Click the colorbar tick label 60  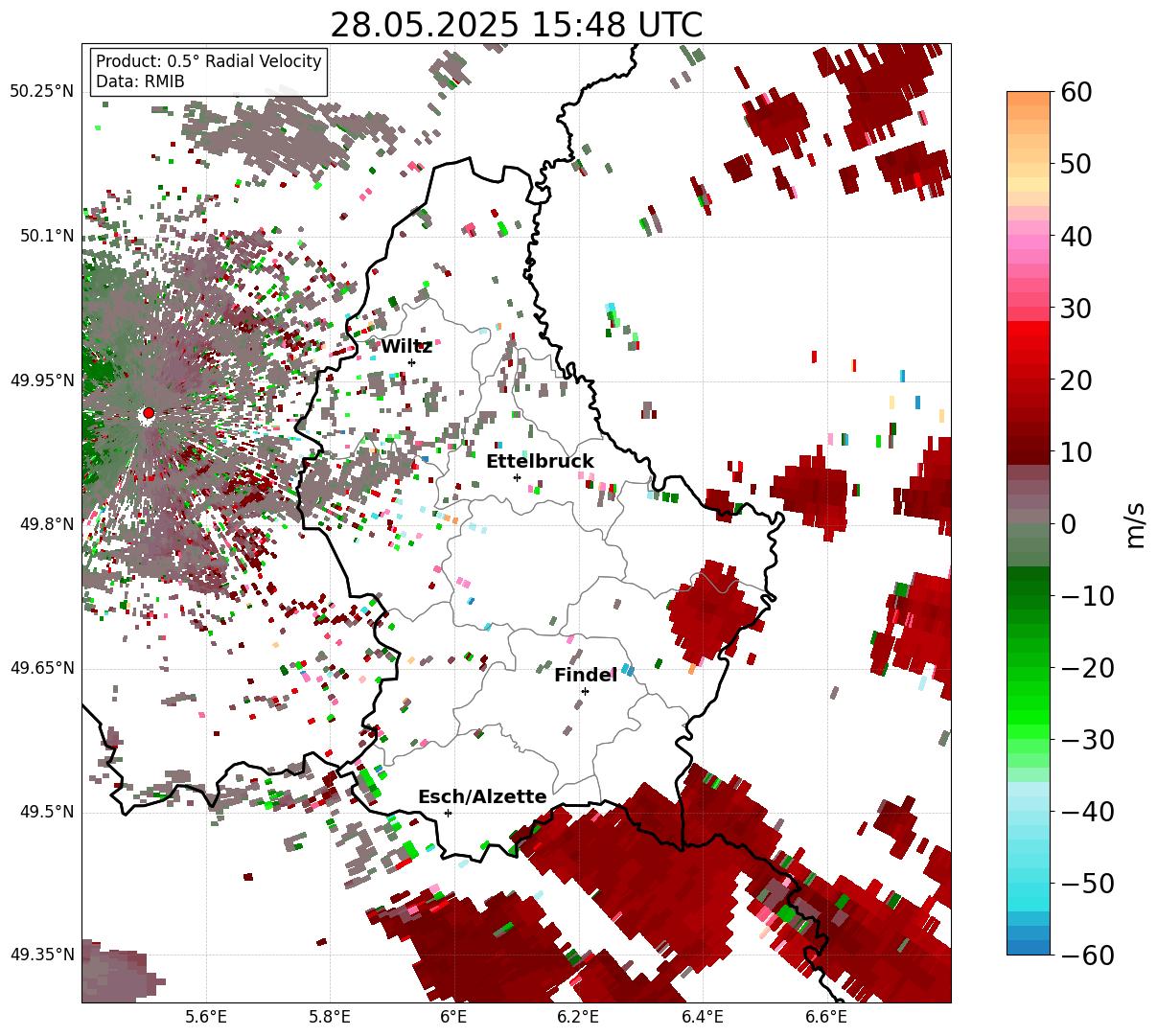coord(1078,92)
